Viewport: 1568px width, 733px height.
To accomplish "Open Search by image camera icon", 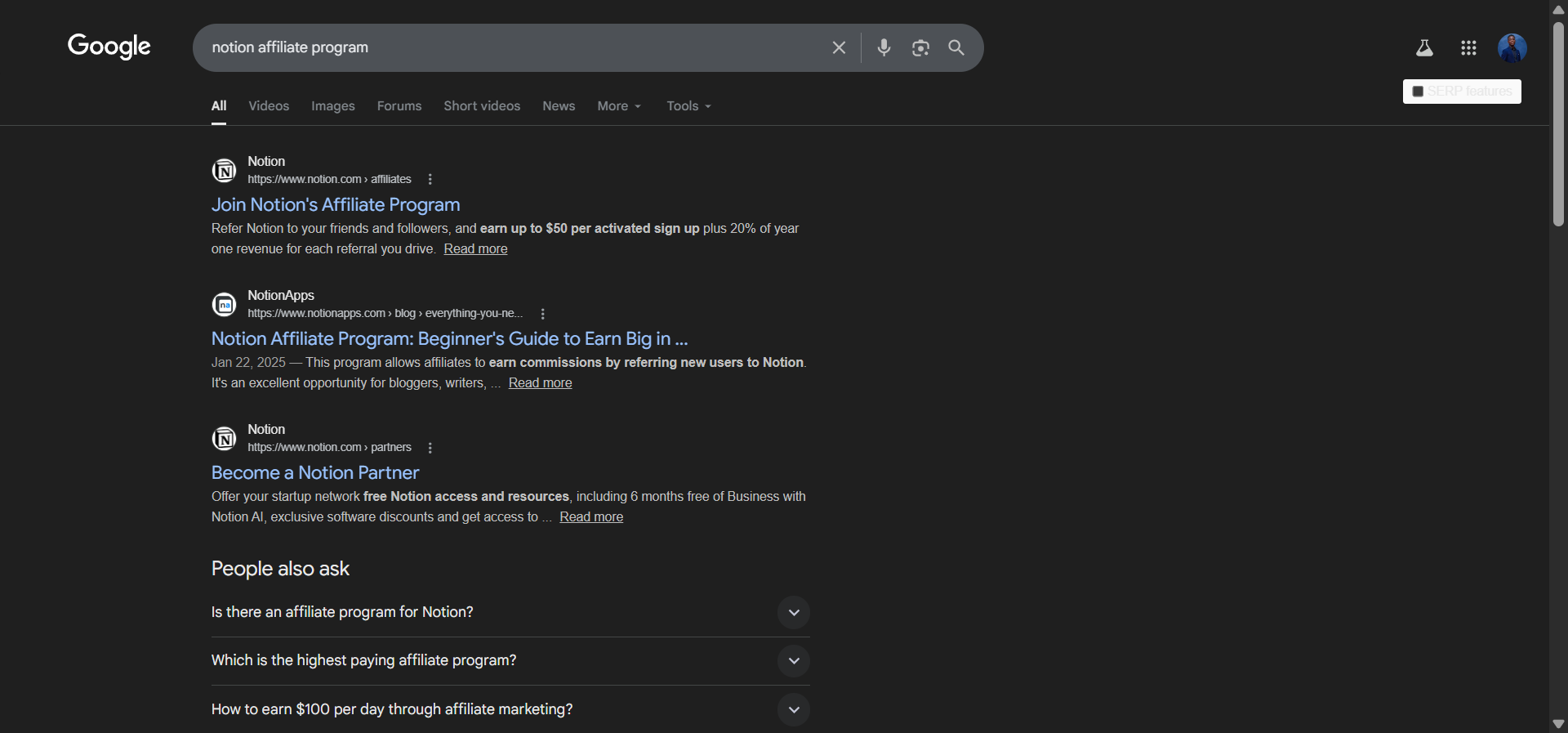I will tap(920, 47).
